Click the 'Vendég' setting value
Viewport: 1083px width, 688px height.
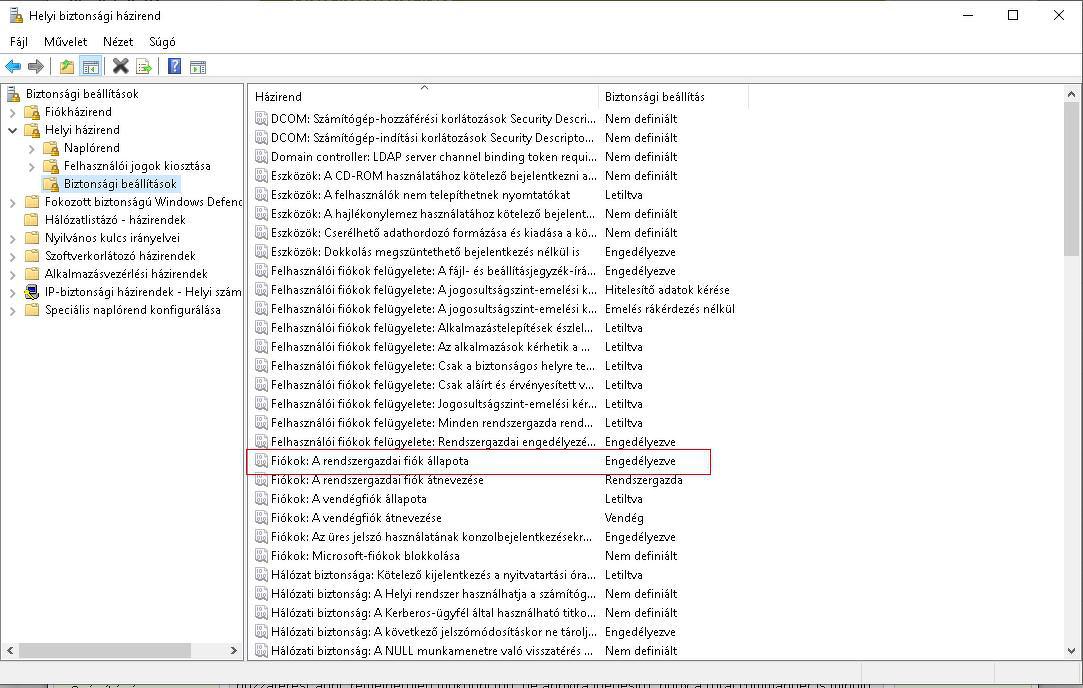coord(624,517)
